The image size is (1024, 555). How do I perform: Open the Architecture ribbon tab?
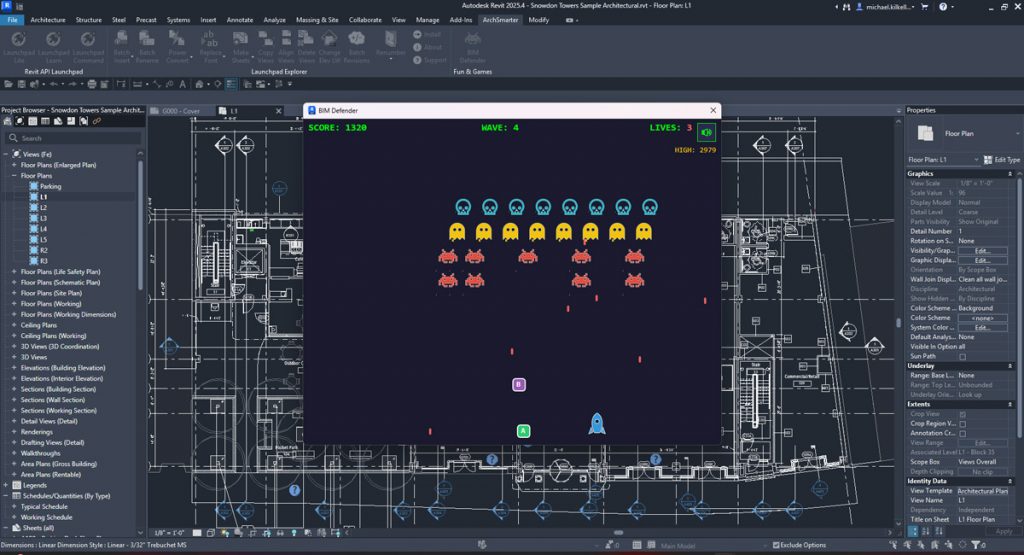click(48, 19)
